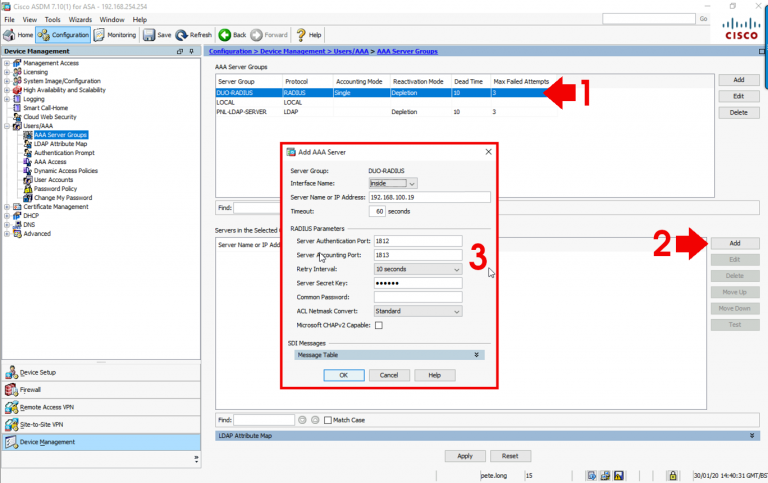Expand Management Access tree node
The height and width of the screenshot is (483, 768).
pos(7,63)
